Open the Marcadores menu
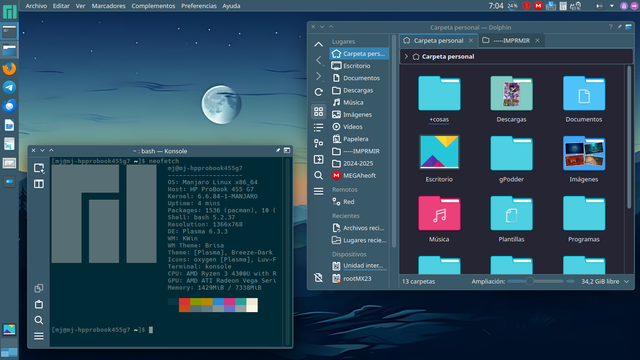 click(x=108, y=6)
